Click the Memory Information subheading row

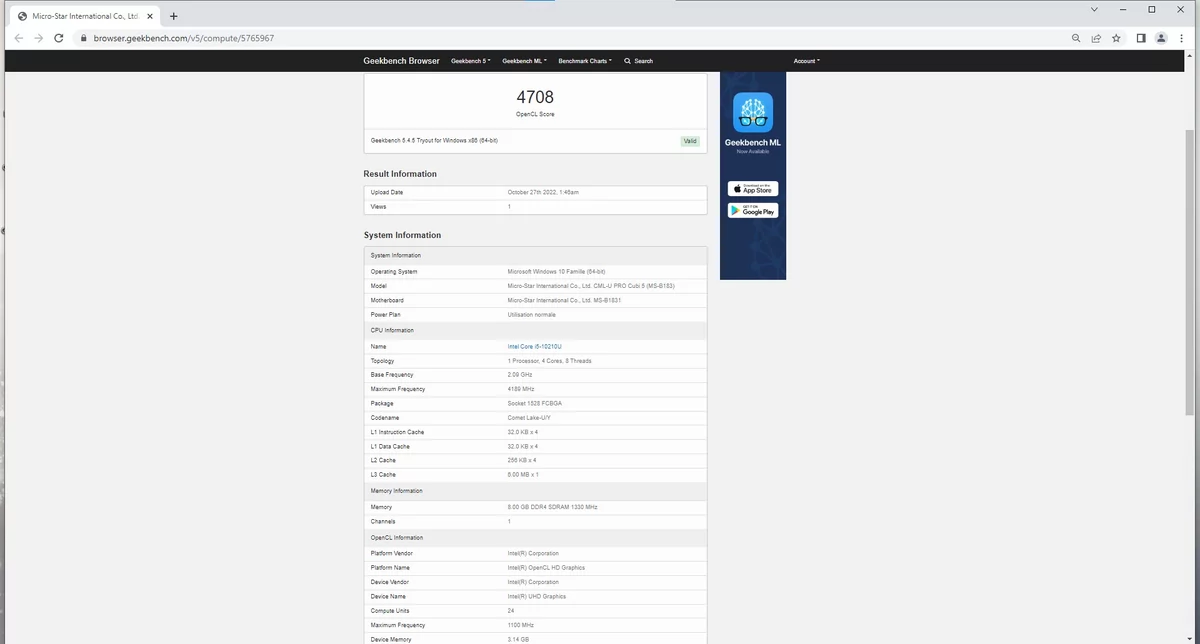(535, 491)
